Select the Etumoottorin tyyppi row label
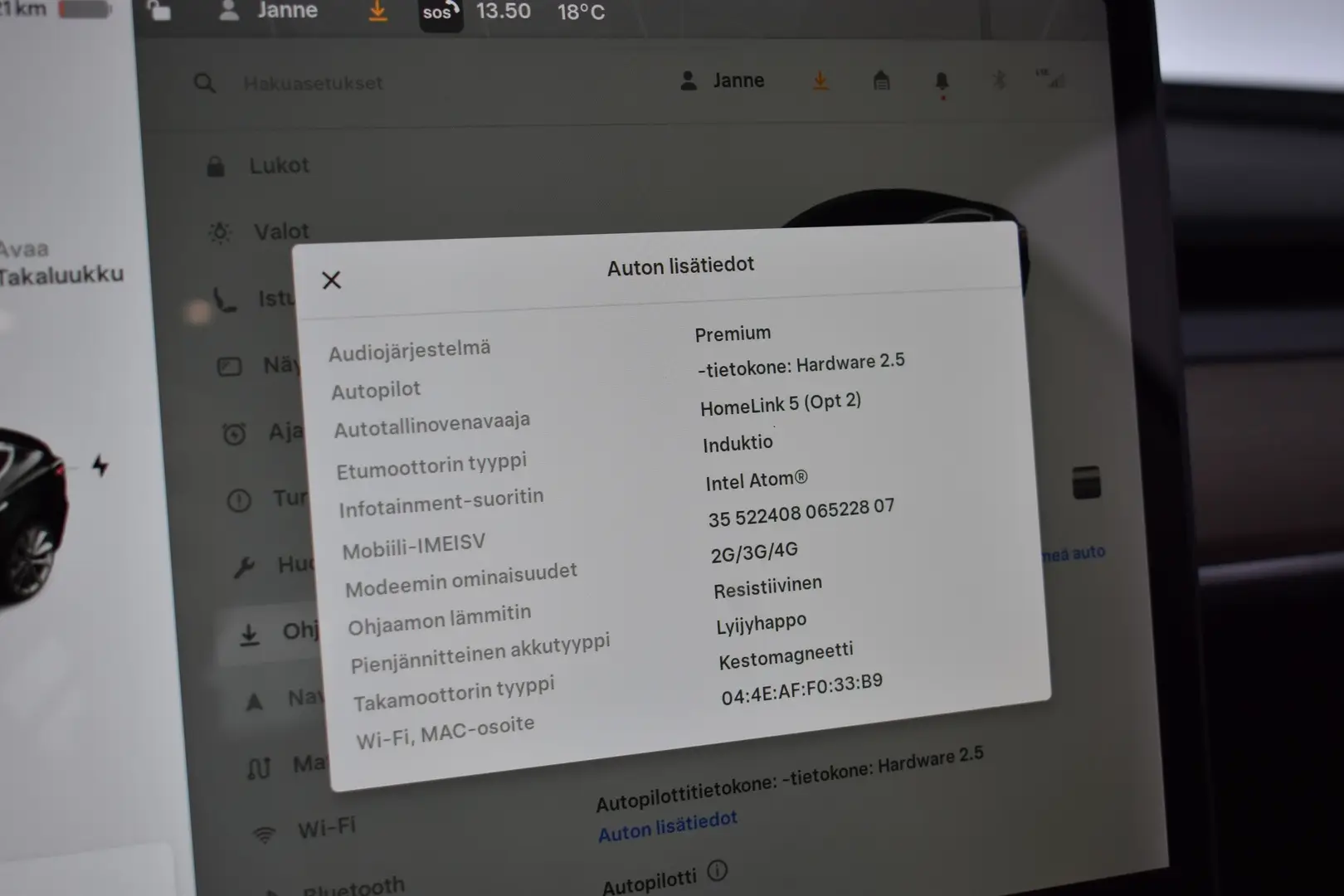Image resolution: width=1344 pixels, height=896 pixels. tap(431, 465)
